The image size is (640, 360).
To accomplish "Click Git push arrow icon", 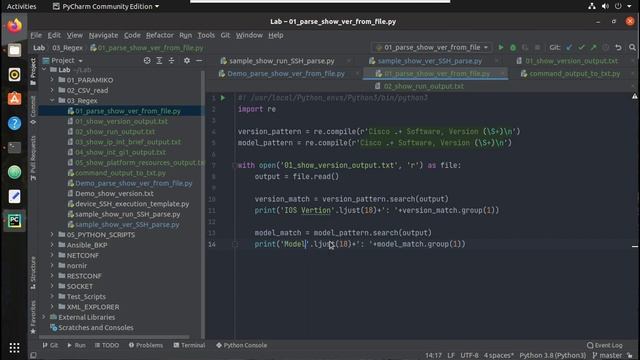I will (593, 47).
